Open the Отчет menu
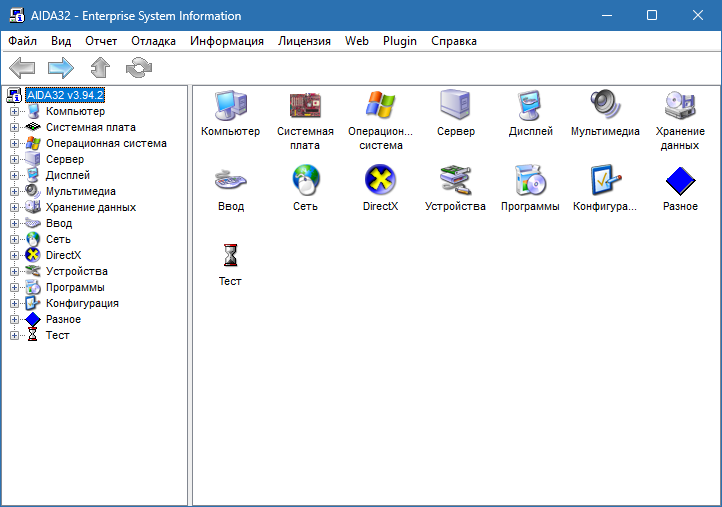This screenshot has height=507, width=722. tap(101, 41)
